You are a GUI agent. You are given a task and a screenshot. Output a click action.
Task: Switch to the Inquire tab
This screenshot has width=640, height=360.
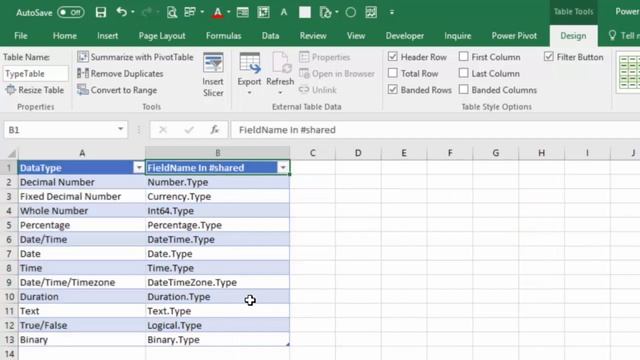[x=458, y=36]
